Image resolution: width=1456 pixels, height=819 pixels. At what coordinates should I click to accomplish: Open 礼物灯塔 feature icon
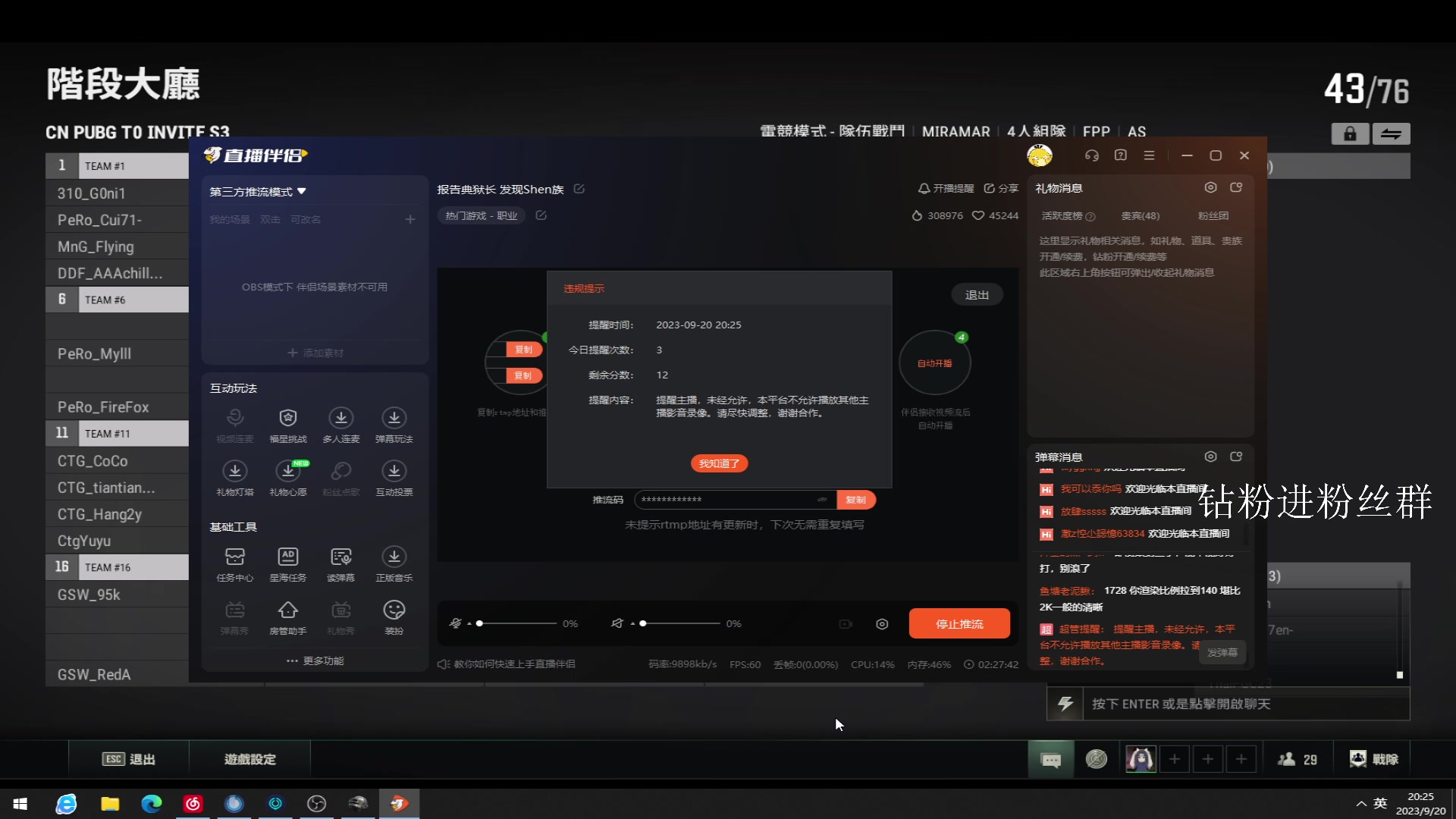point(235,478)
